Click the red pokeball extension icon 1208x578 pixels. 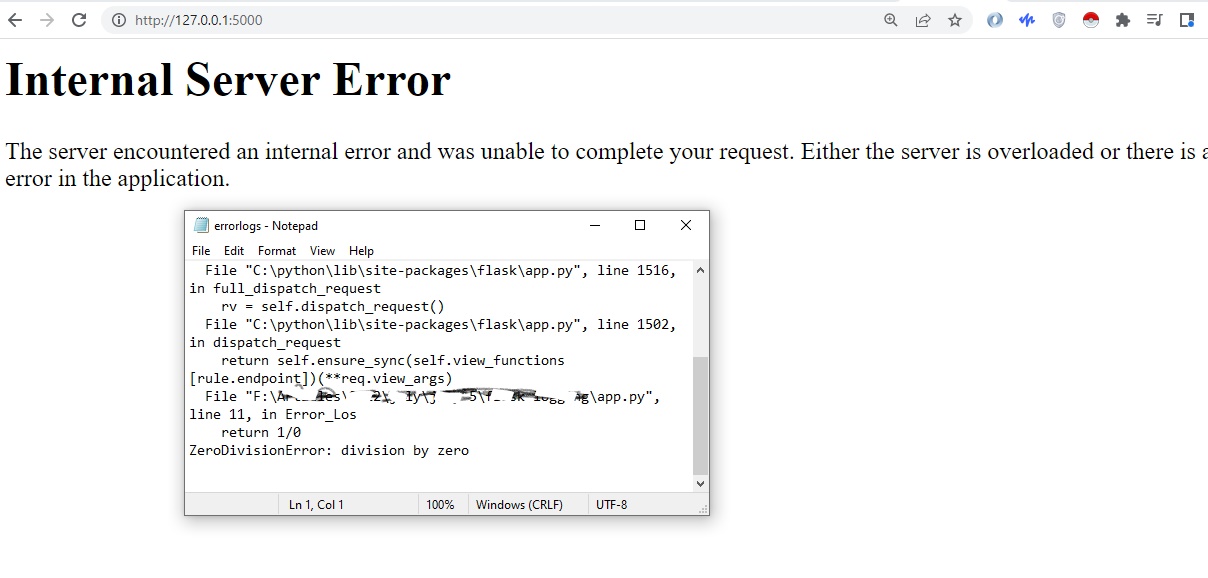(1090, 19)
